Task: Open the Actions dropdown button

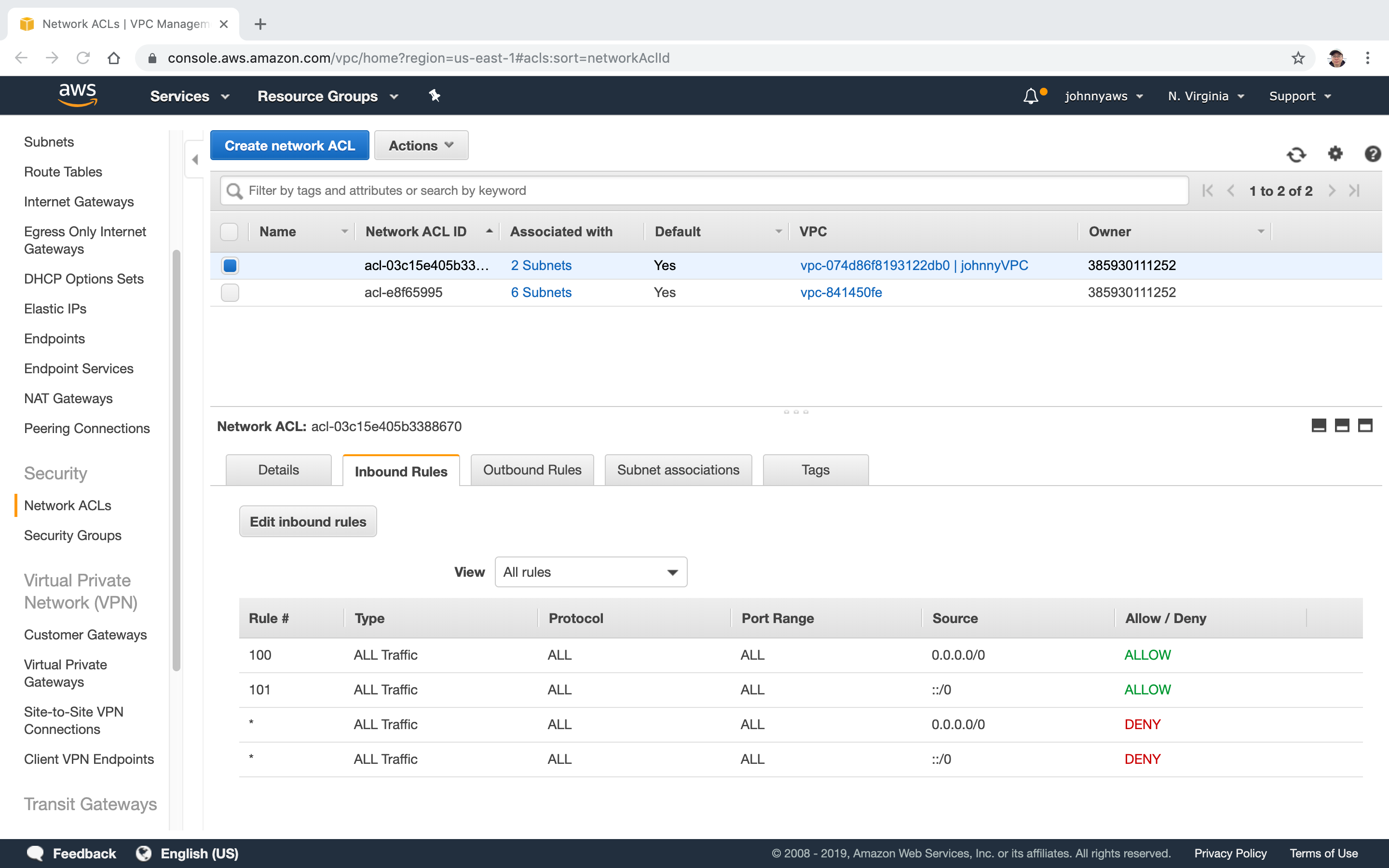Action: click(x=421, y=145)
